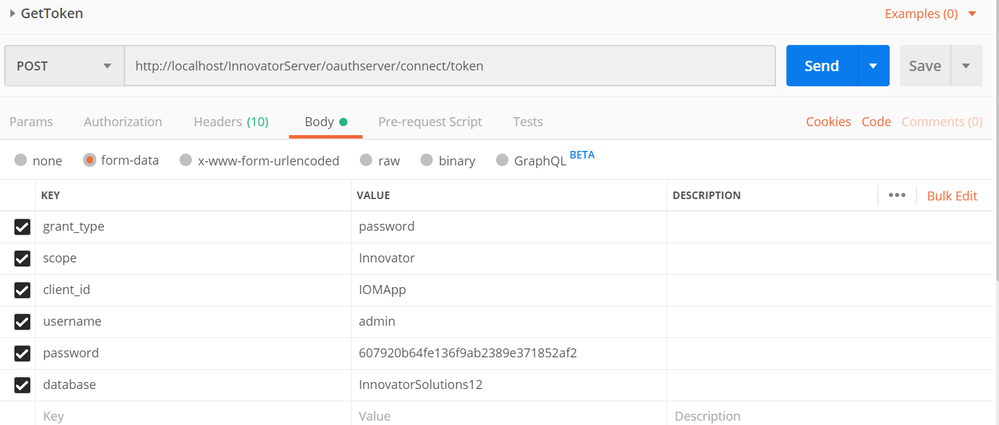Viewport: 999px width, 425px height.
Task: Open the Cookies link
Action: pyautogui.click(x=828, y=122)
